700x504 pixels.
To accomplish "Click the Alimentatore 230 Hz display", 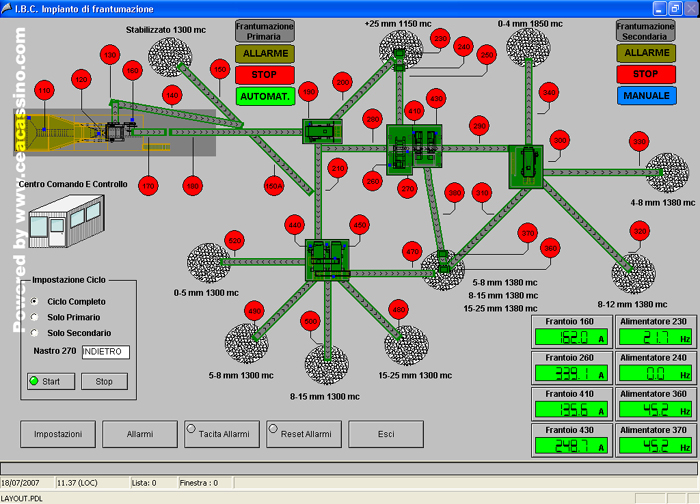I will click(x=655, y=337).
